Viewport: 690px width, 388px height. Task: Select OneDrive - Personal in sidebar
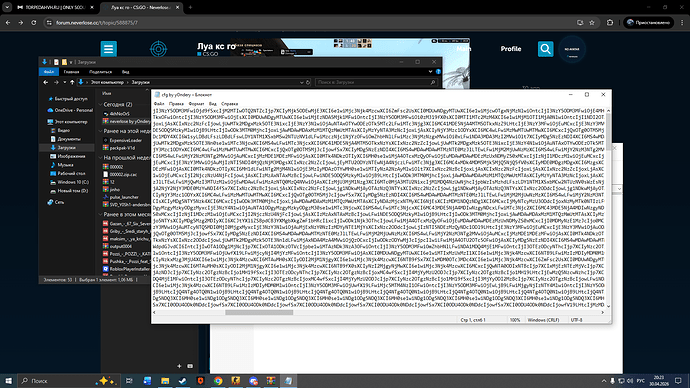click(70, 110)
